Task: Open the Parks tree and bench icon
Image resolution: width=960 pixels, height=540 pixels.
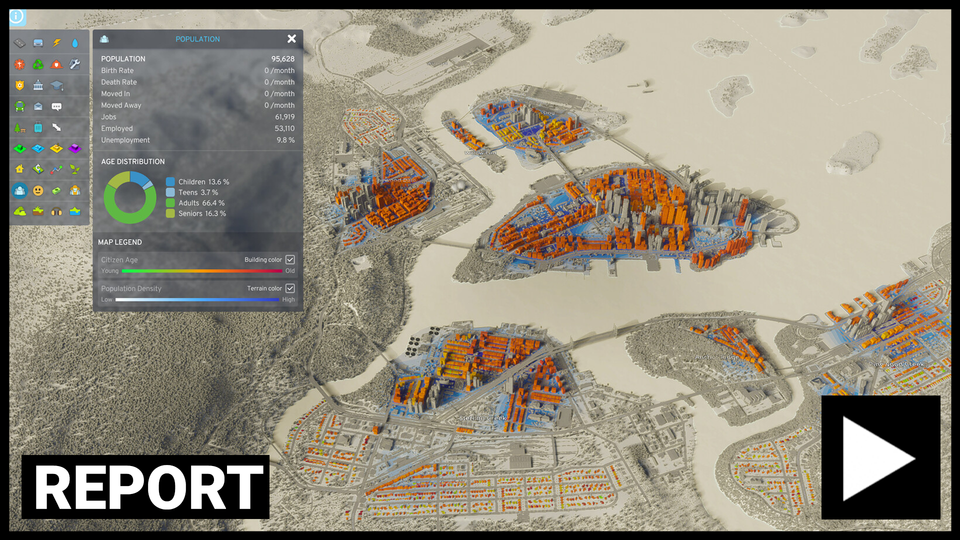Action: pos(20,127)
